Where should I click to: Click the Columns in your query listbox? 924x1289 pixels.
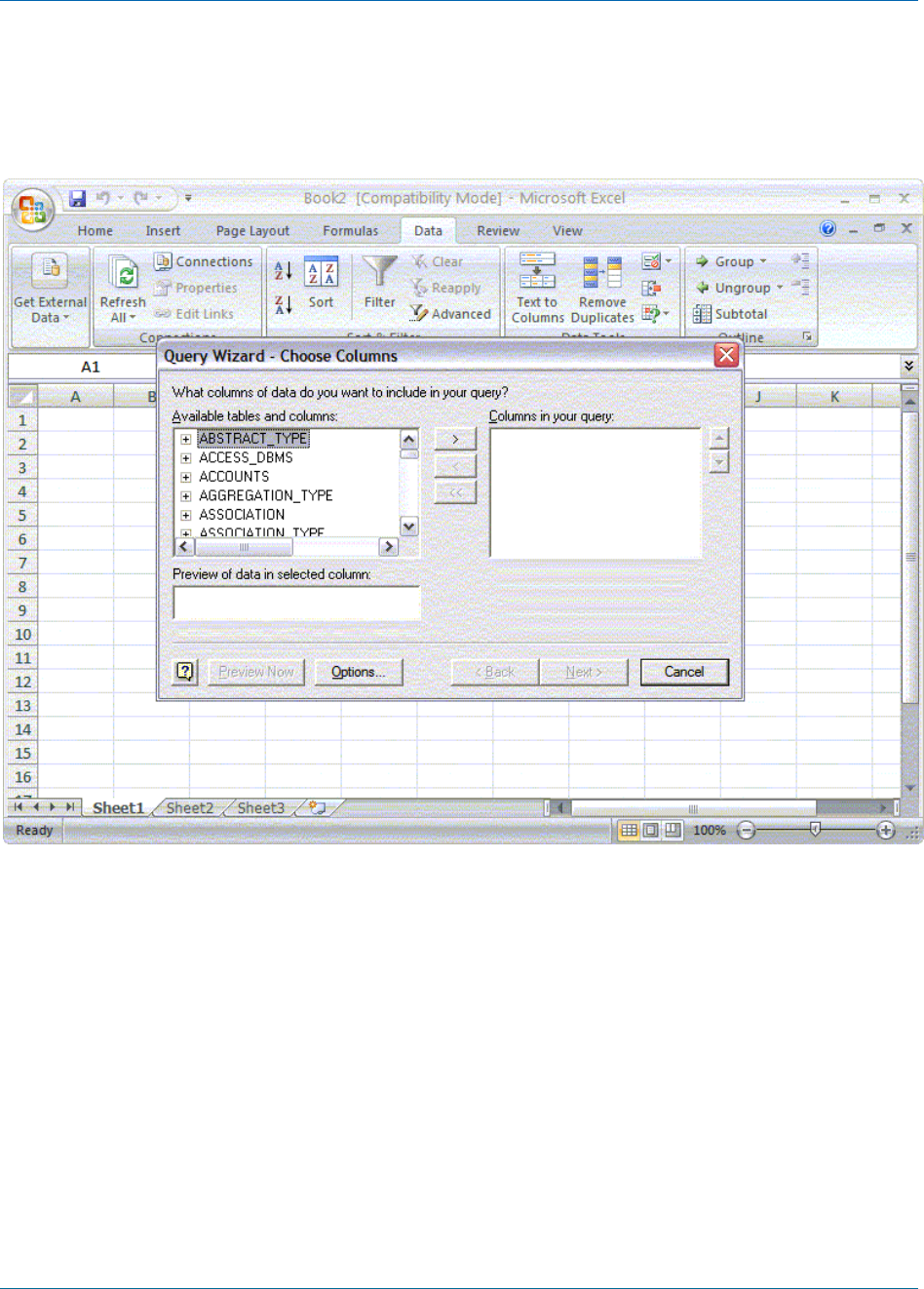pyautogui.click(x=596, y=493)
